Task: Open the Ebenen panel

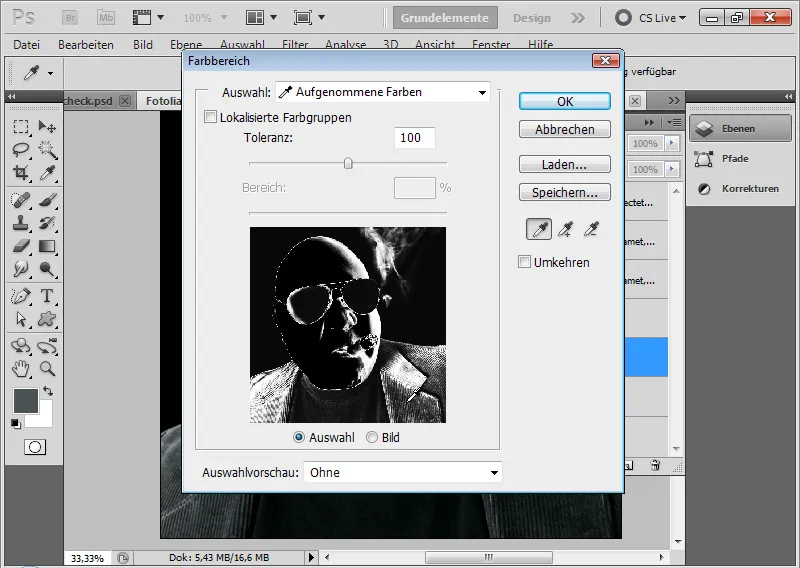Action: tap(740, 129)
